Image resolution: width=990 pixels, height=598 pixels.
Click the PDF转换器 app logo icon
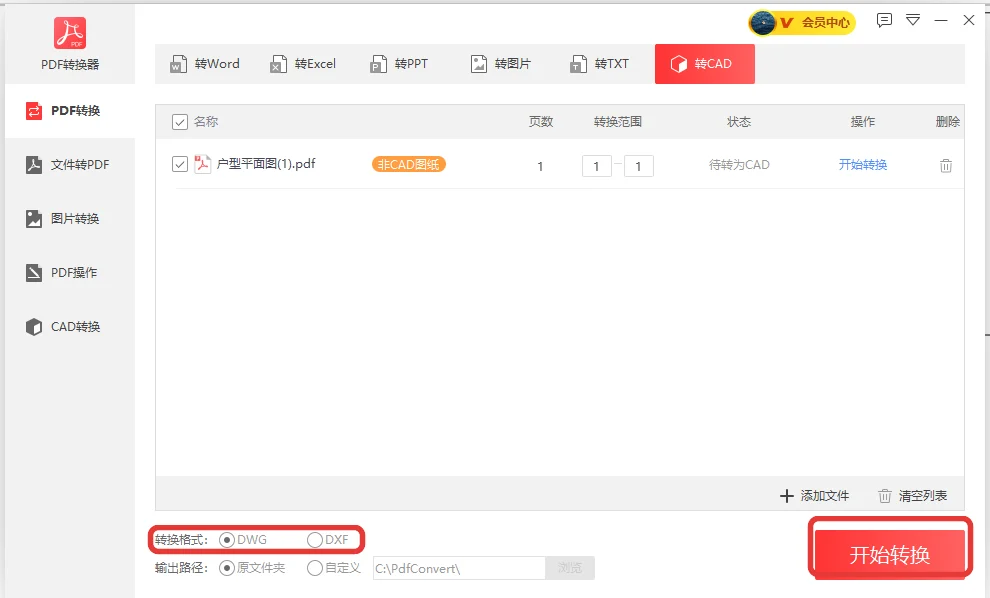[69, 33]
